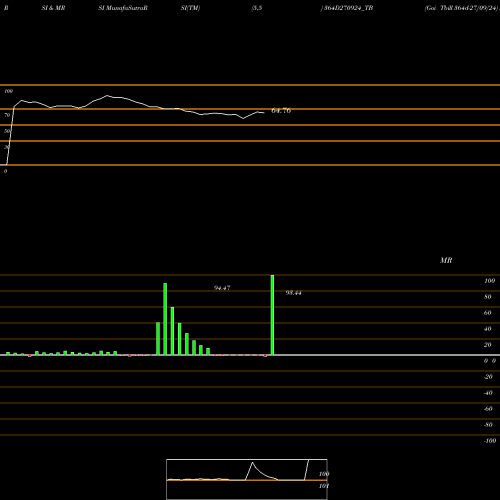
Task: Click the SI & MR header label
Action: [53, 8]
